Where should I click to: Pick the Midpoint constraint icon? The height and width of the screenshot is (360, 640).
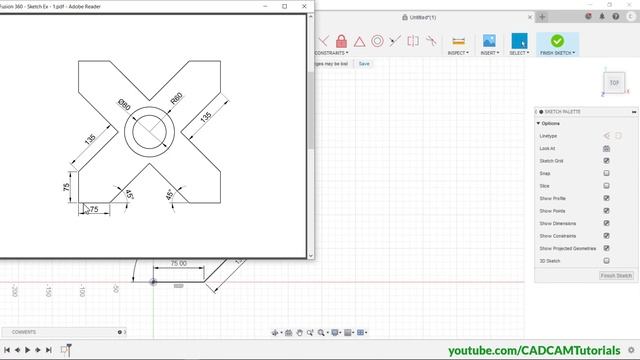[395, 41]
